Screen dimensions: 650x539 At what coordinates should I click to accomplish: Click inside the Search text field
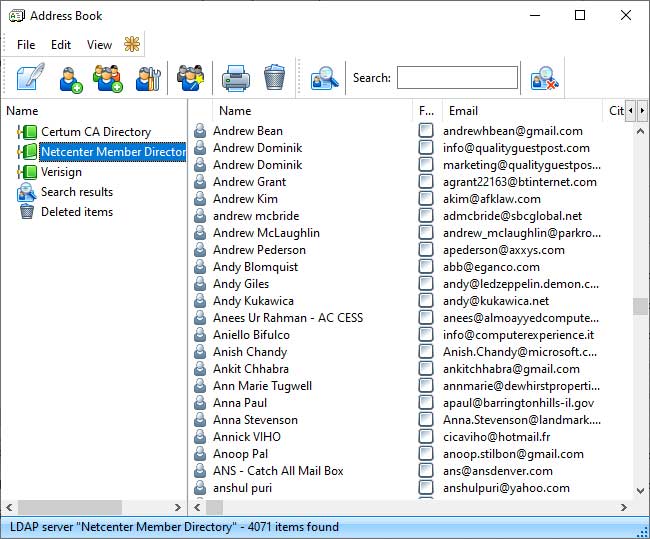tap(457, 78)
